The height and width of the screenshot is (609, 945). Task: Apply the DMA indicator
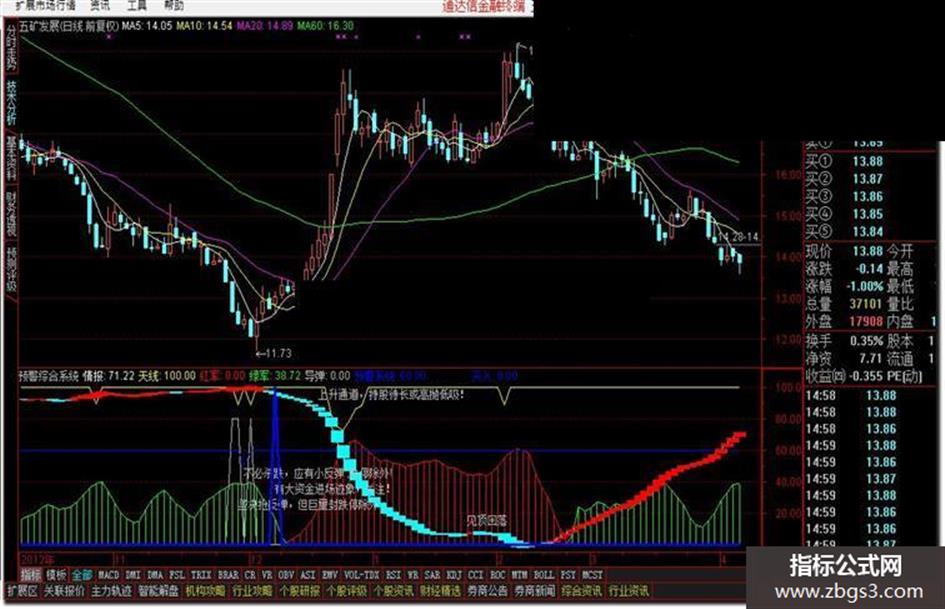point(155,575)
